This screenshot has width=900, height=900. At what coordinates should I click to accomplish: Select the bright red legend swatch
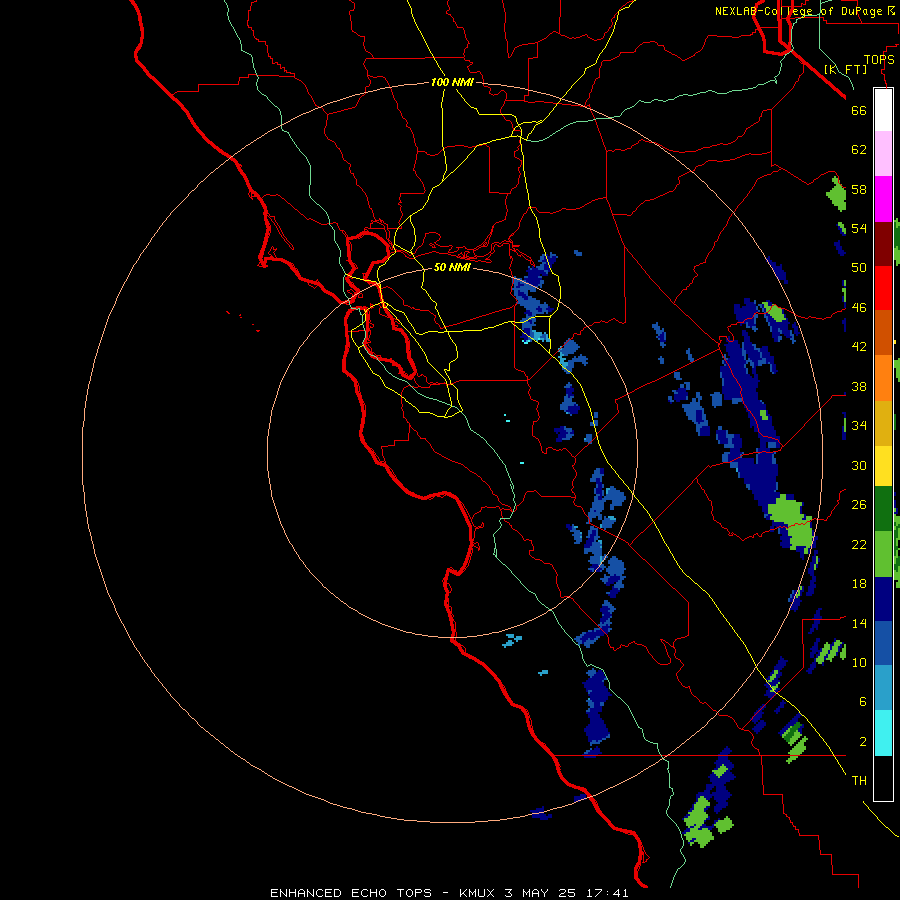click(883, 288)
